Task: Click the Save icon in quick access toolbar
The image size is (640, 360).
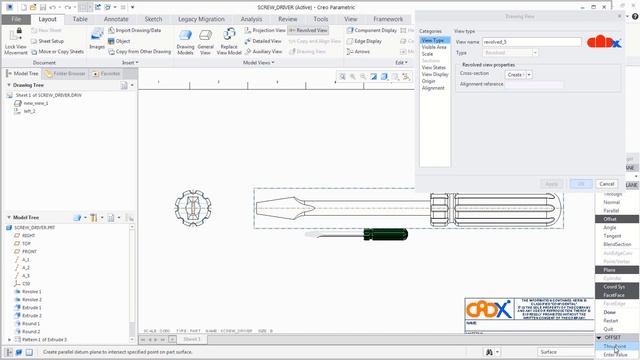Action: tap(42, 7)
